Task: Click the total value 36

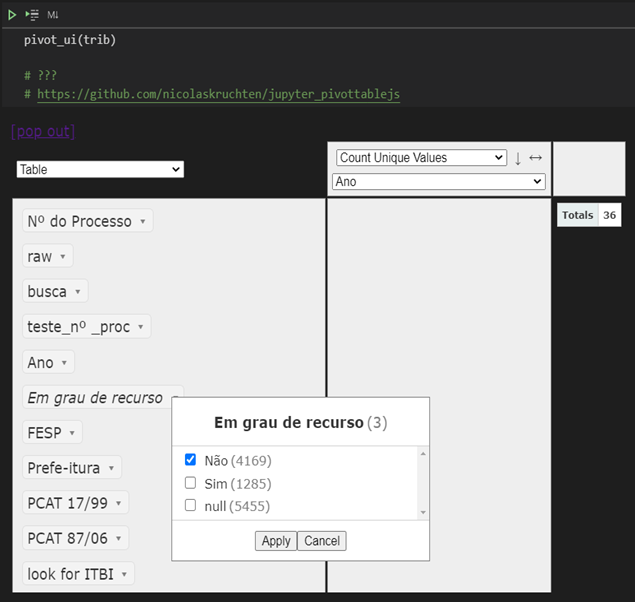Action: point(609,215)
